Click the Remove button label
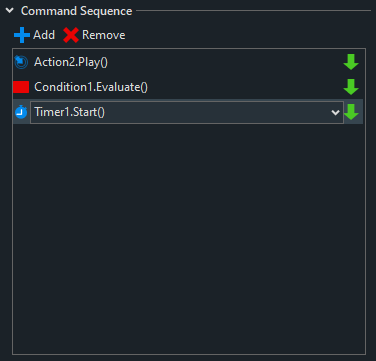Image resolution: width=376 pixels, height=361 pixels. [104, 35]
